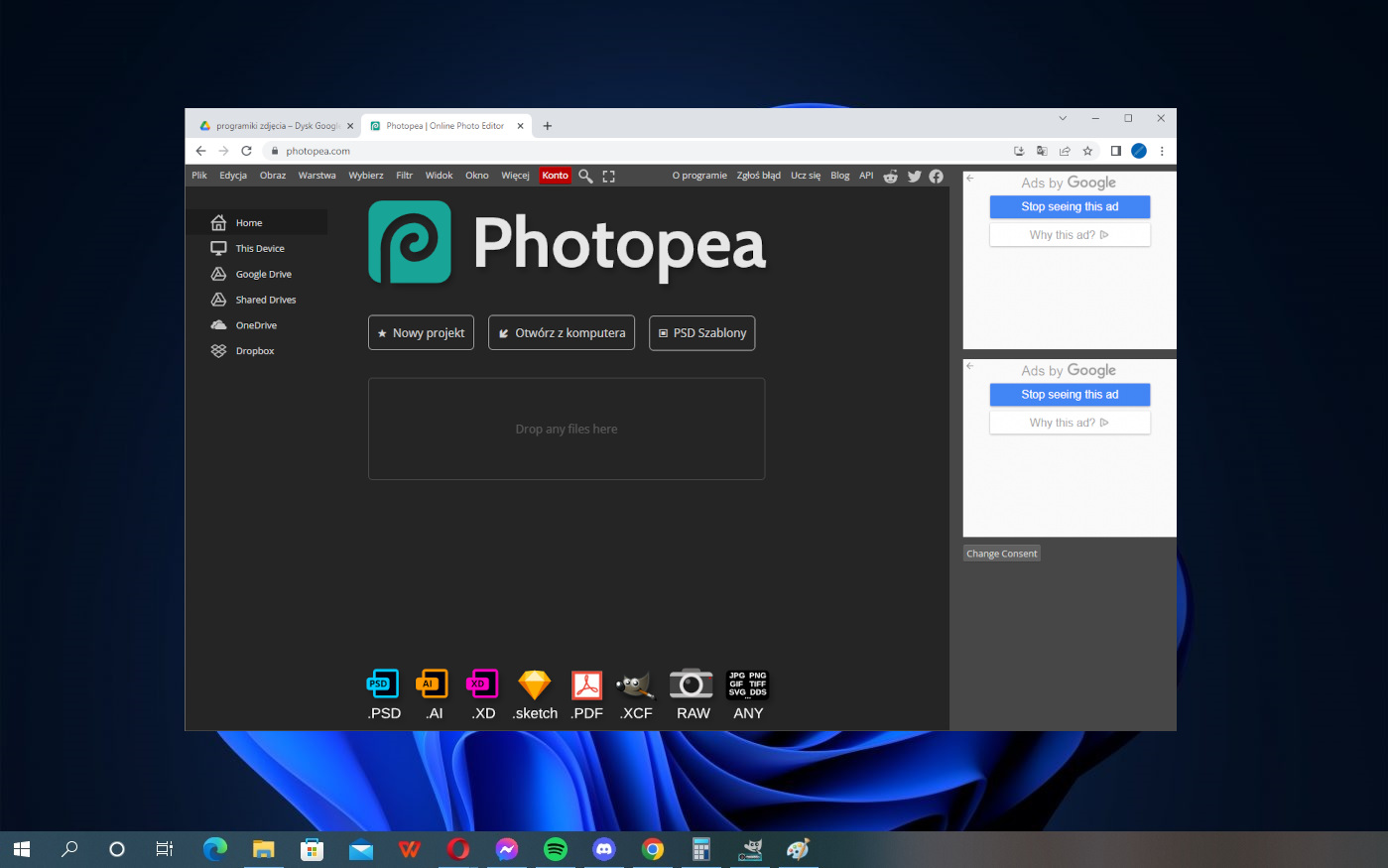The height and width of the screenshot is (868, 1388).
Task: Click the .AI format icon
Action: click(x=432, y=683)
